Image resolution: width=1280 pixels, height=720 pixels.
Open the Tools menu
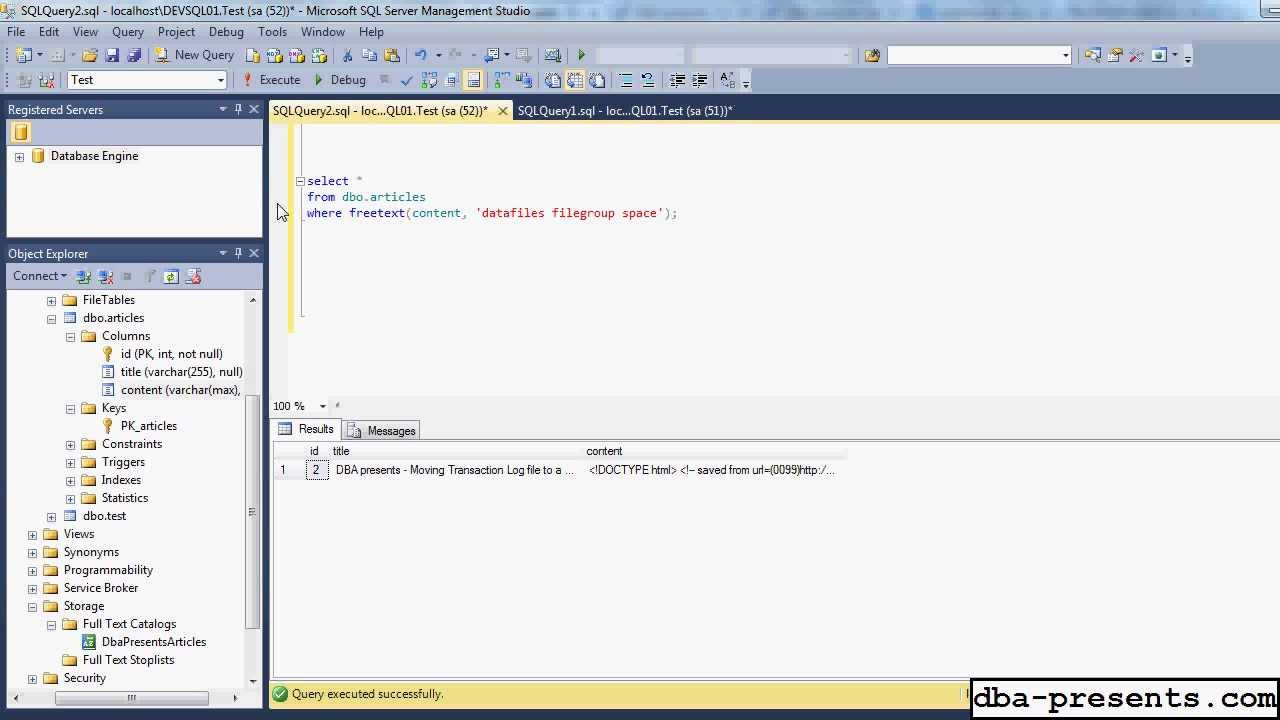pos(272,32)
